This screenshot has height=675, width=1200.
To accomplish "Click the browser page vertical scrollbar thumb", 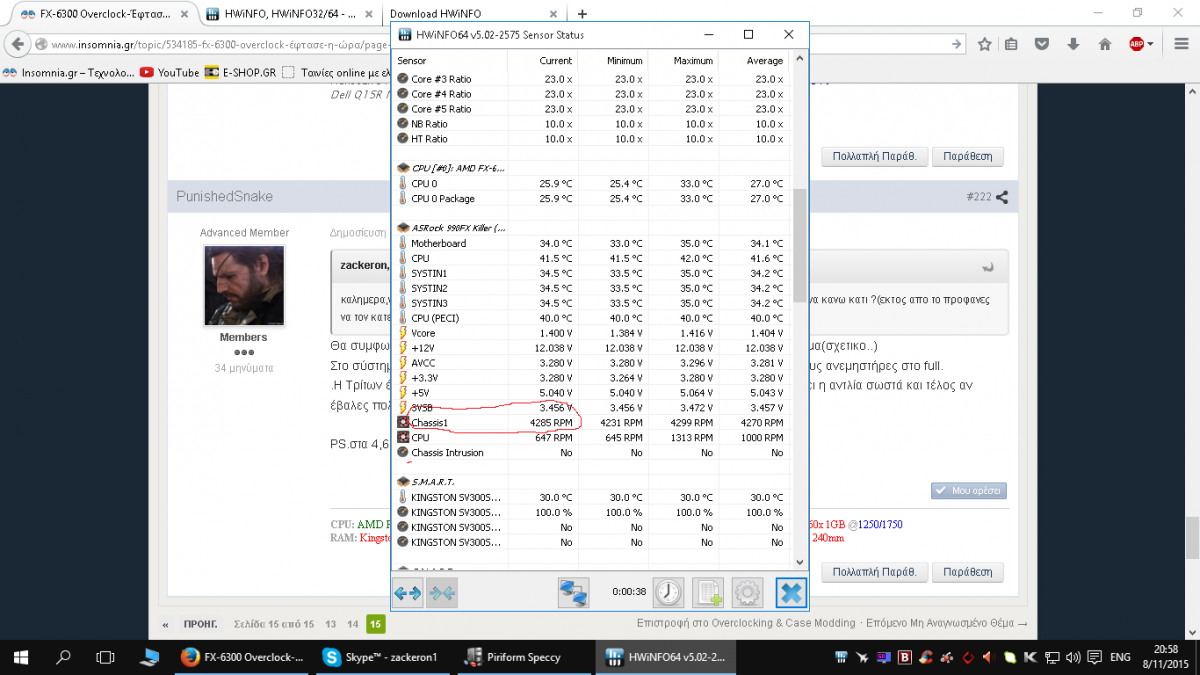I will tap(1192, 536).
